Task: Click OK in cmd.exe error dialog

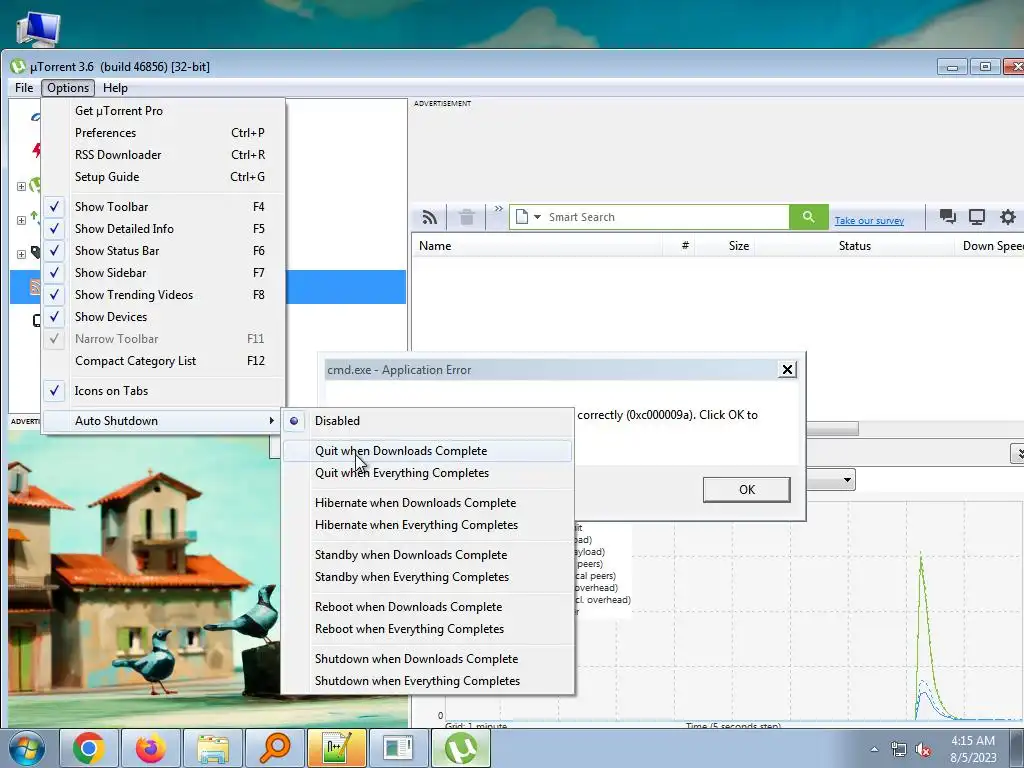Action: point(746,490)
